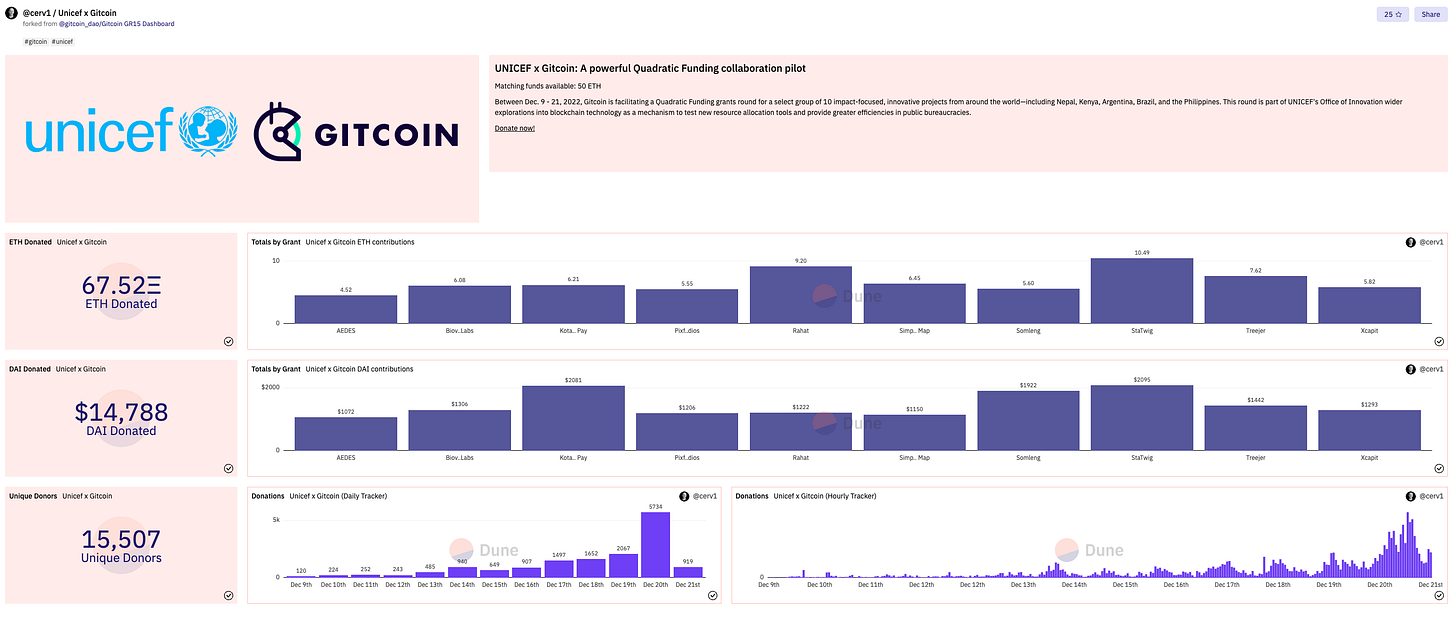Open the forked-from Gitcoin GR15 Dashboard link

(116, 23)
